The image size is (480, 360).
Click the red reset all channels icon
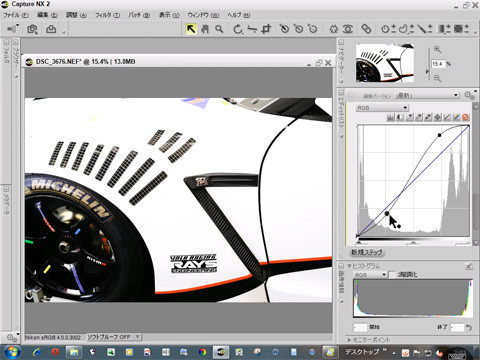click(x=465, y=117)
